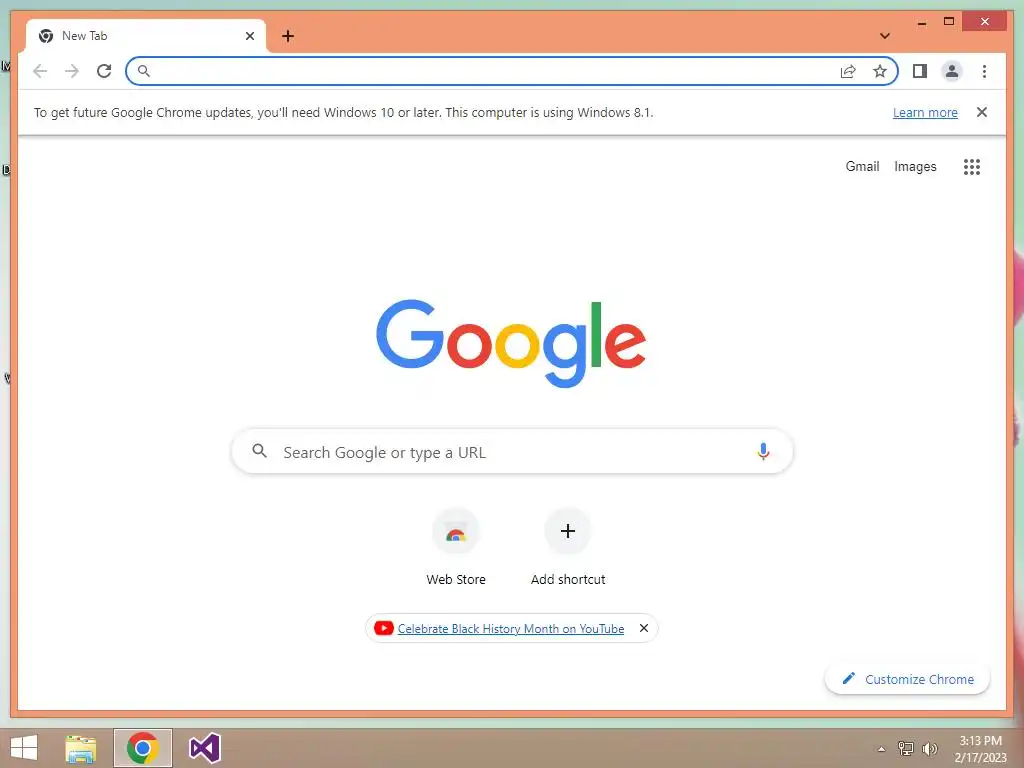This screenshot has height=768, width=1024.
Task: Click the Customize Chrome button
Action: (x=907, y=679)
